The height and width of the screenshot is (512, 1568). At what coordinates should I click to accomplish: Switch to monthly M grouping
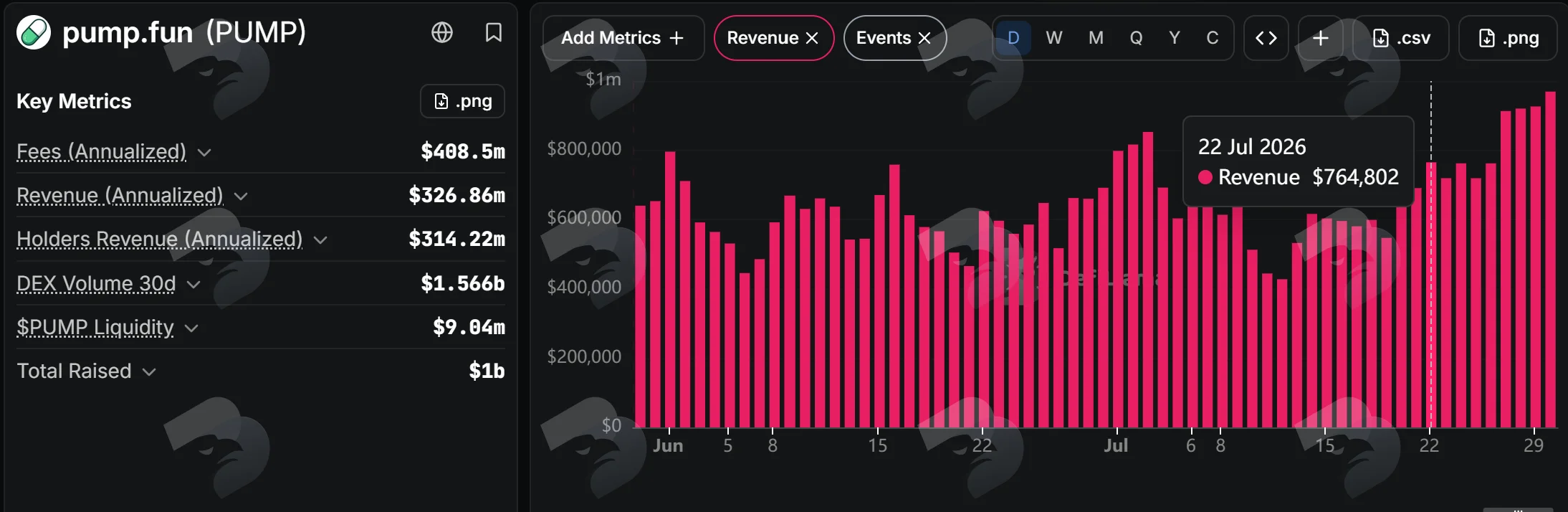[1096, 38]
